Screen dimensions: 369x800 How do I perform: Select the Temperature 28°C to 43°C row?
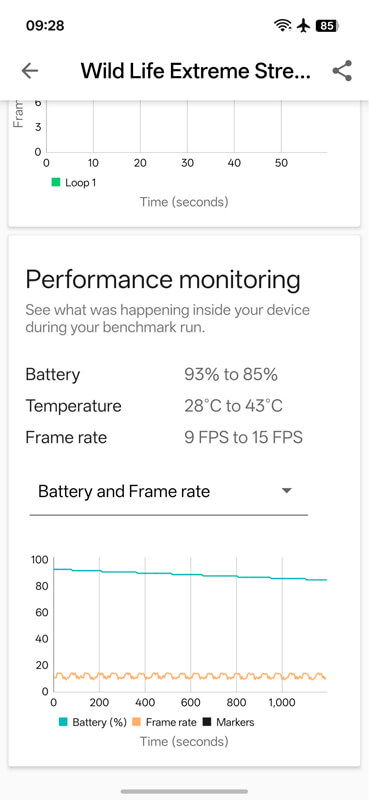click(x=154, y=407)
